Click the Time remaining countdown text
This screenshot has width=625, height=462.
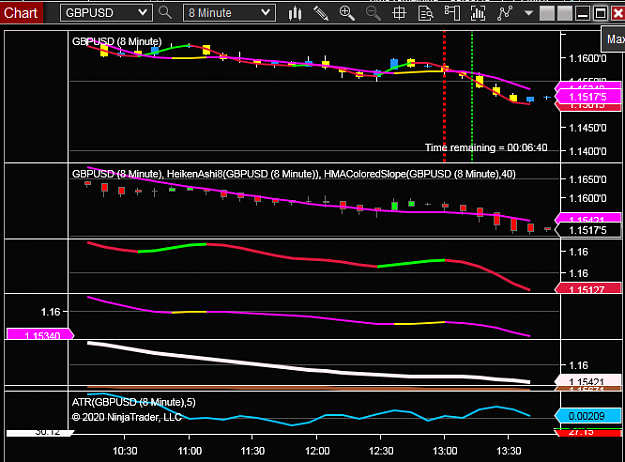tap(486, 147)
